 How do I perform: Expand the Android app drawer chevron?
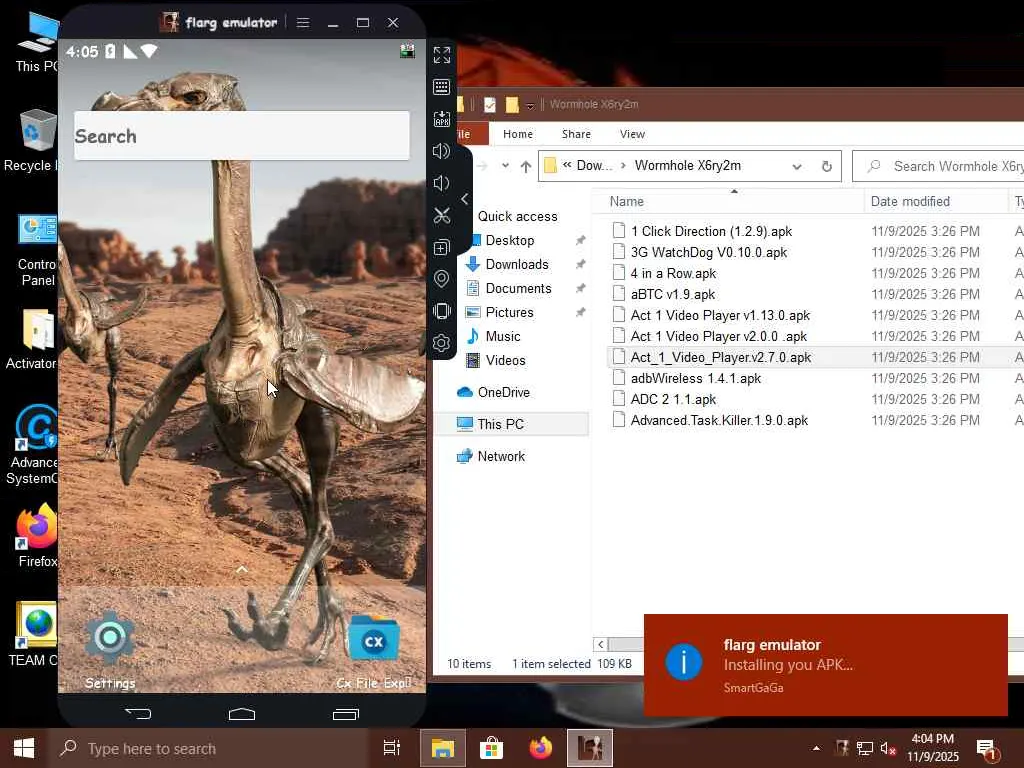242,569
